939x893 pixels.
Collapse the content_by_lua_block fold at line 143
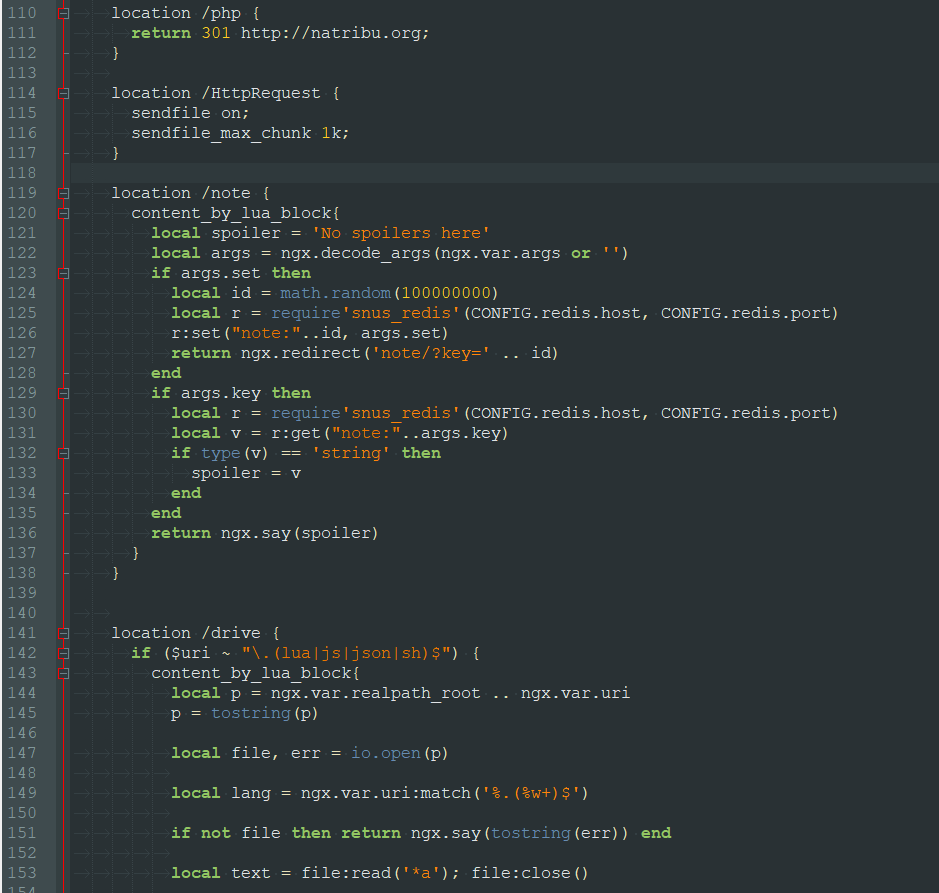pos(63,673)
